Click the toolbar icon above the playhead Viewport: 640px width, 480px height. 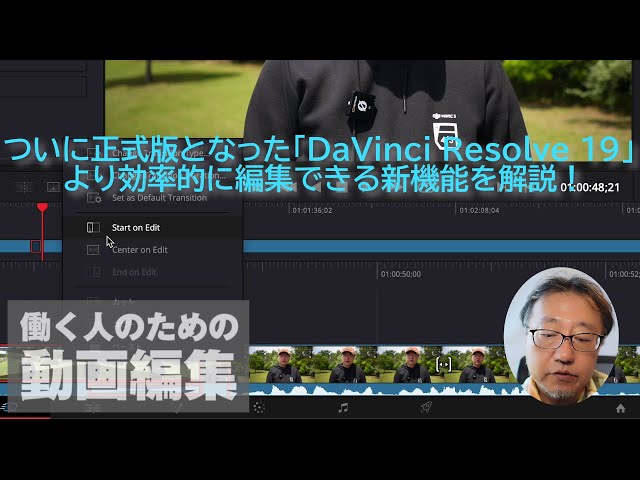pyautogui.click(x=52, y=187)
